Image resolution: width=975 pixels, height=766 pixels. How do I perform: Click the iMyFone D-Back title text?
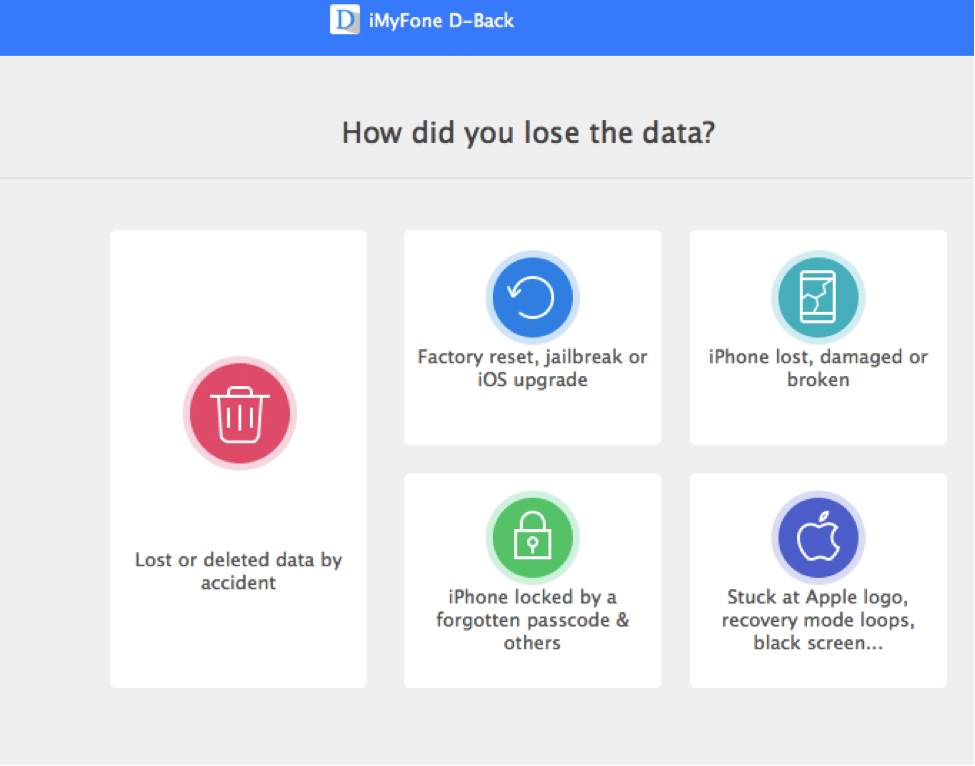pyautogui.click(x=441, y=21)
